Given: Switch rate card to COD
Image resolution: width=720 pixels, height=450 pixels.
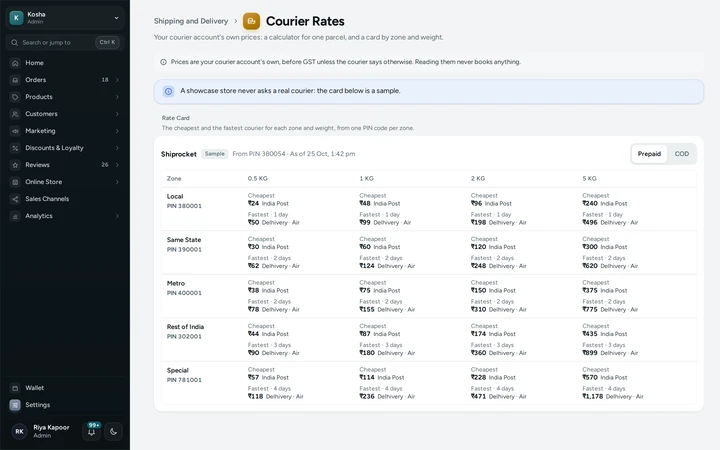Looking at the screenshot, I should [x=681, y=154].
